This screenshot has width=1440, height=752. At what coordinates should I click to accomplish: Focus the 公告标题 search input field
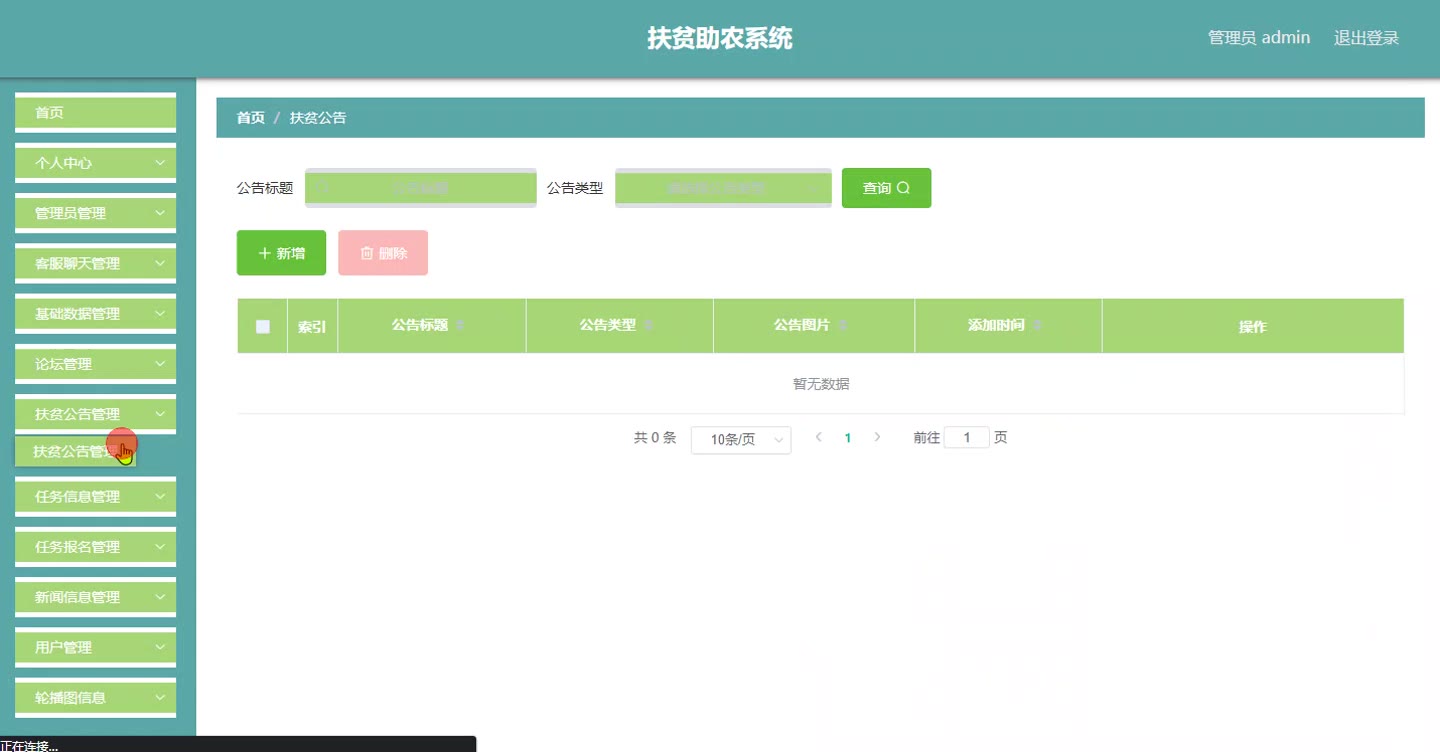(x=421, y=188)
